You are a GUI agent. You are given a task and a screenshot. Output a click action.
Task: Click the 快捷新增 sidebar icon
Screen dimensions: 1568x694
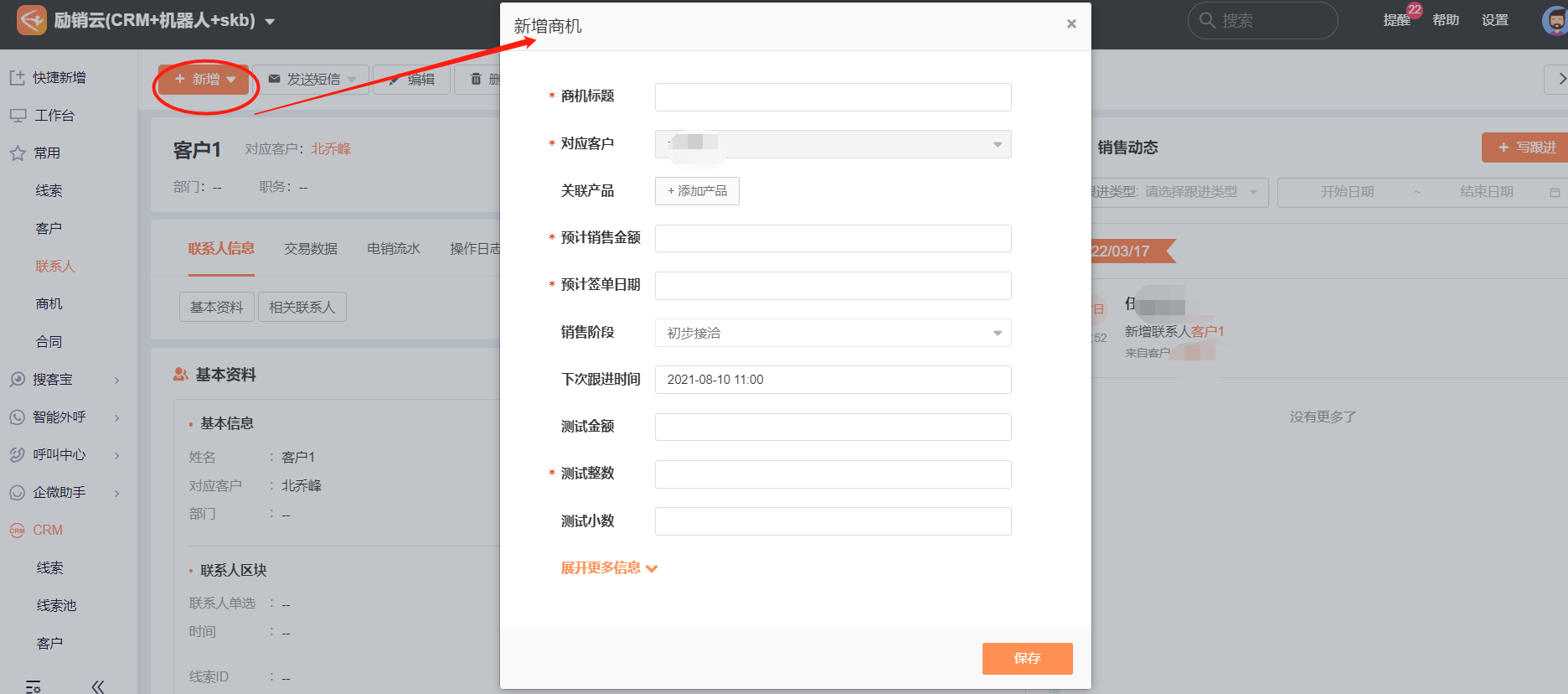tap(17, 78)
